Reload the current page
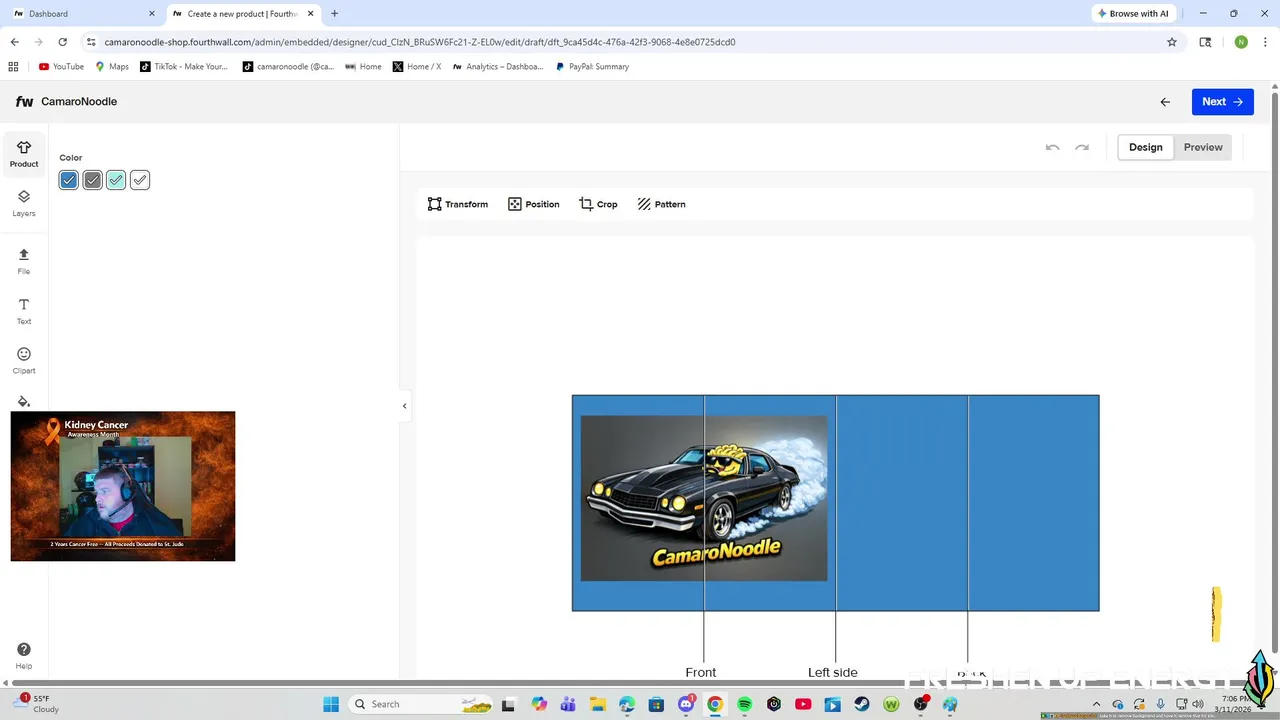Image resolution: width=1280 pixels, height=720 pixels. (x=62, y=42)
